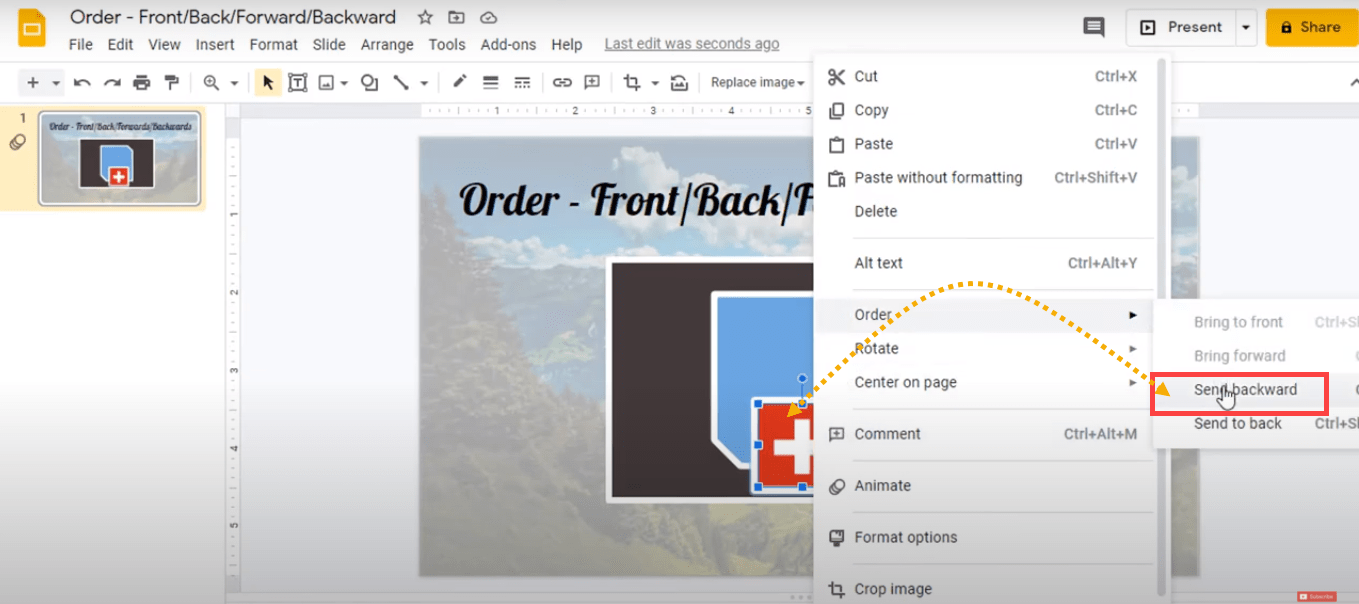1359x604 pixels.
Task: Set the border dash style
Action: (x=522, y=82)
